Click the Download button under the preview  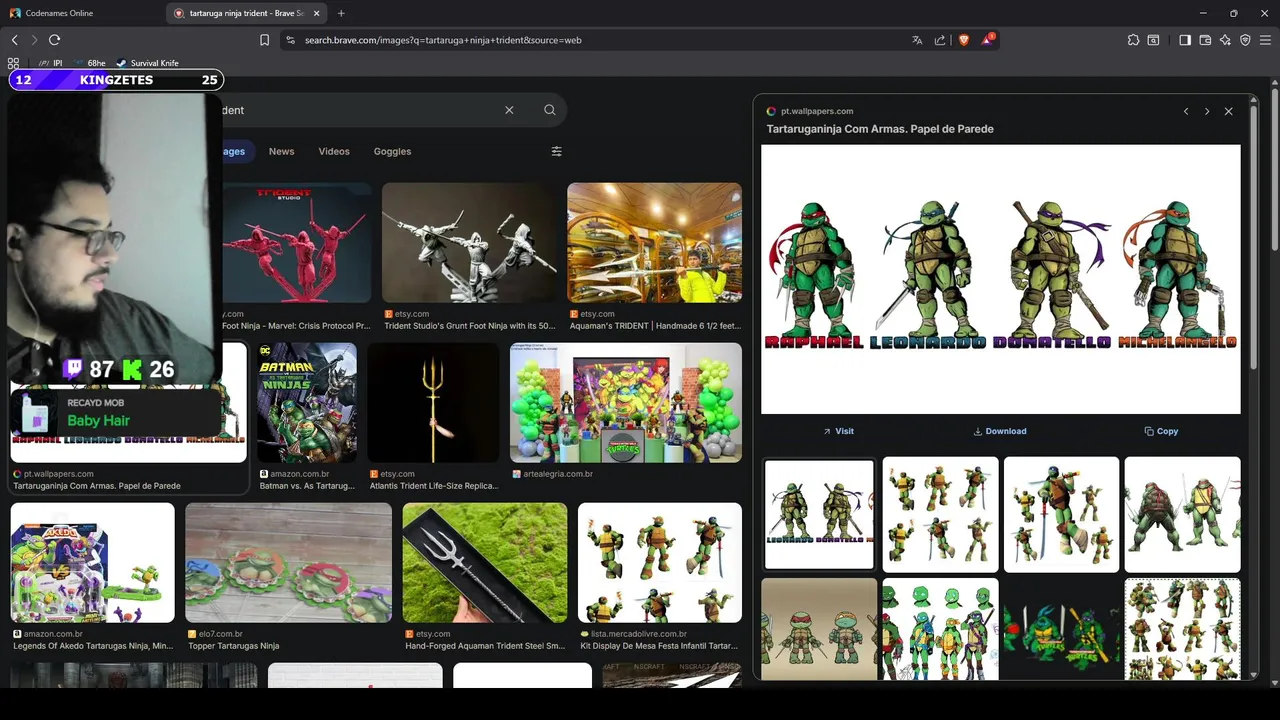pyautogui.click(x=1000, y=431)
